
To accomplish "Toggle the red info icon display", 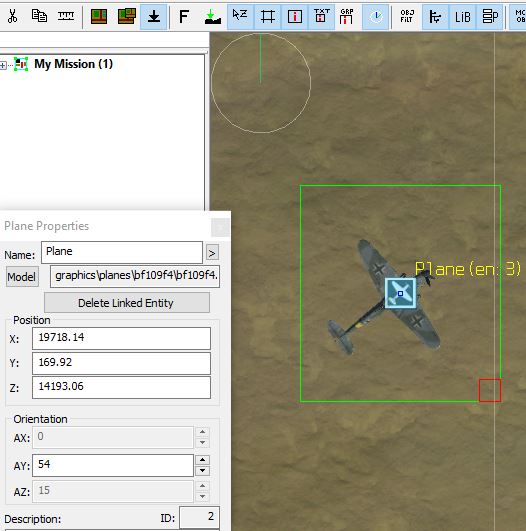I will click(x=295, y=17).
